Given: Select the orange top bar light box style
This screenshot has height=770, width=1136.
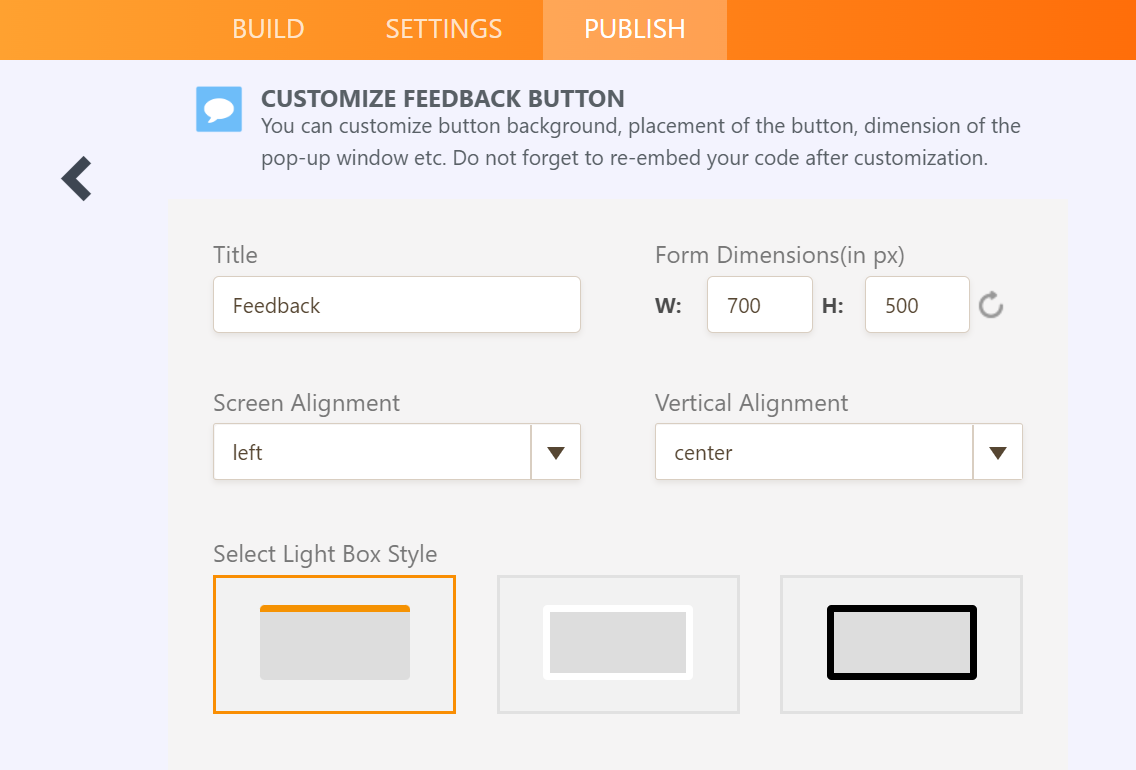Looking at the screenshot, I should [x=334, y=644].
